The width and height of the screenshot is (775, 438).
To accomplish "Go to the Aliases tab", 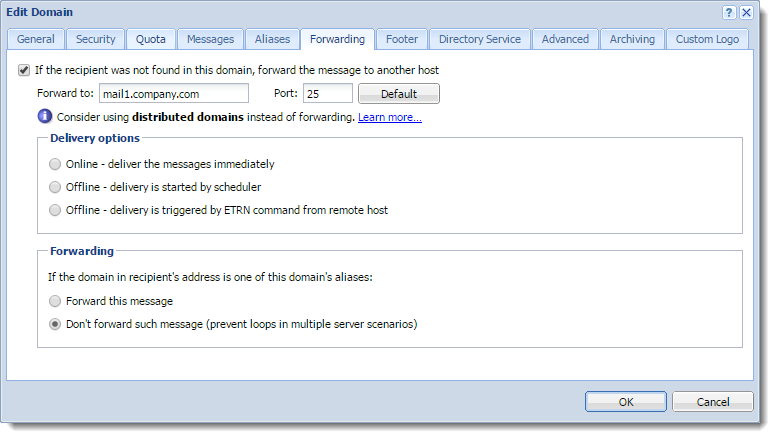I will tap(272, 39).
